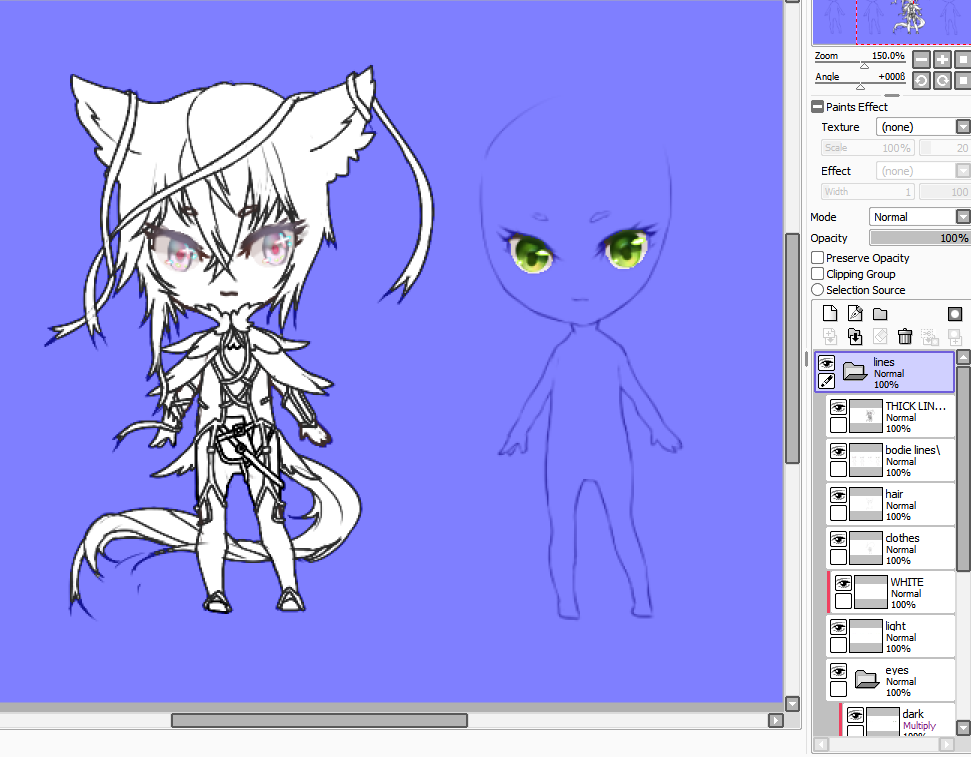Click canvas vertical scroll down arrow

(x=792, y=704)
